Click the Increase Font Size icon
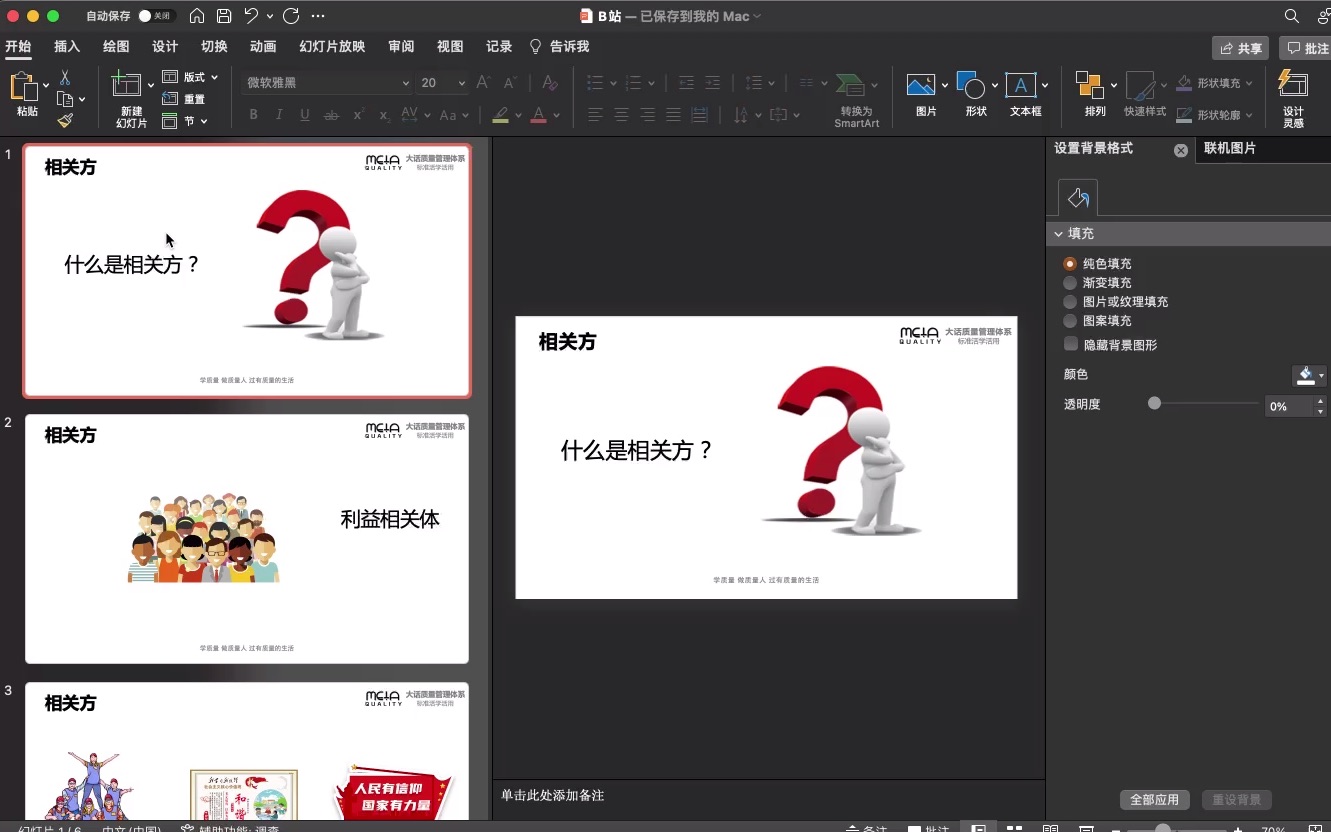This screenshot has width=1331, height=832. (484, 83)
